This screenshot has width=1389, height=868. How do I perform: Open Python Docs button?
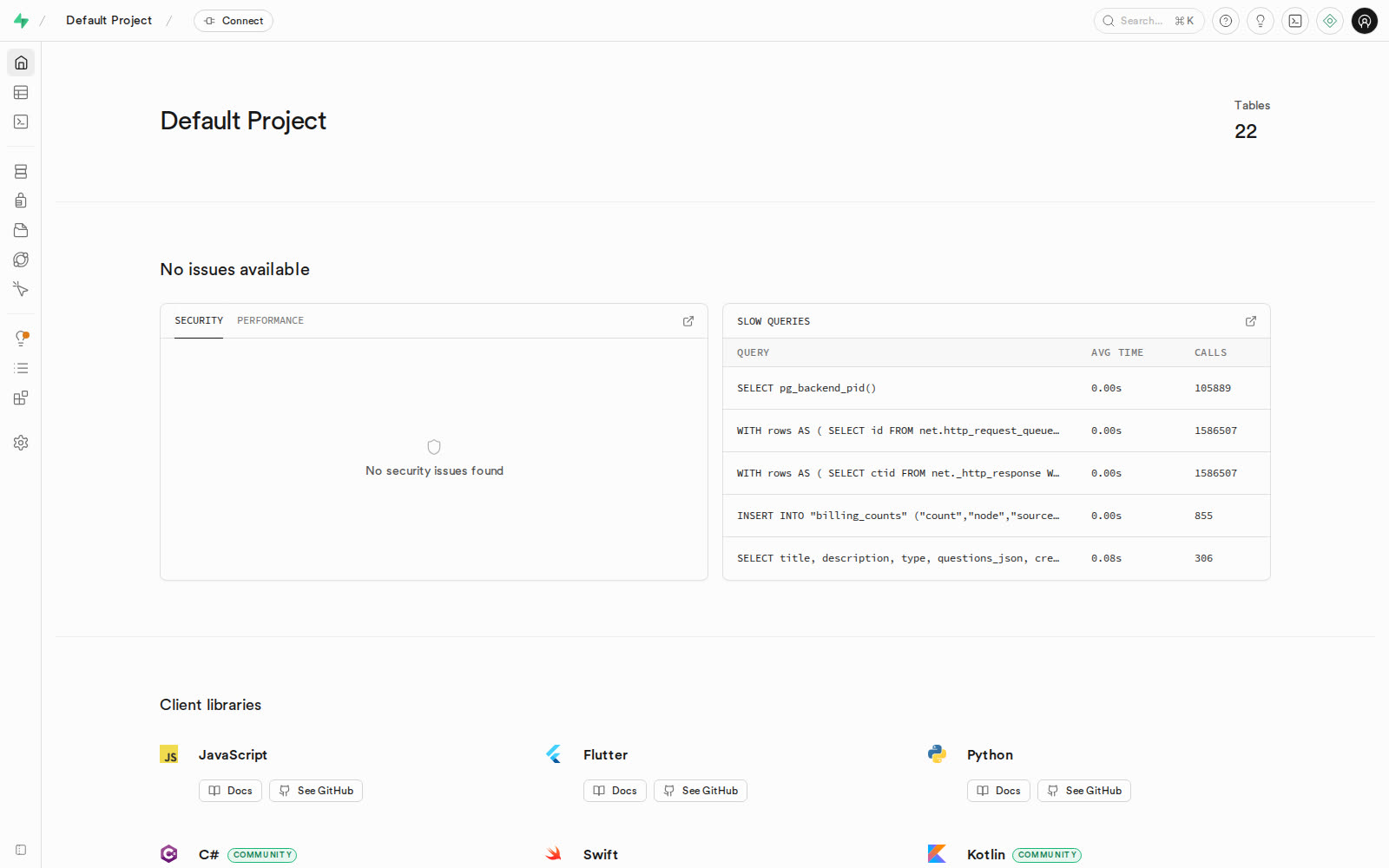998,791
